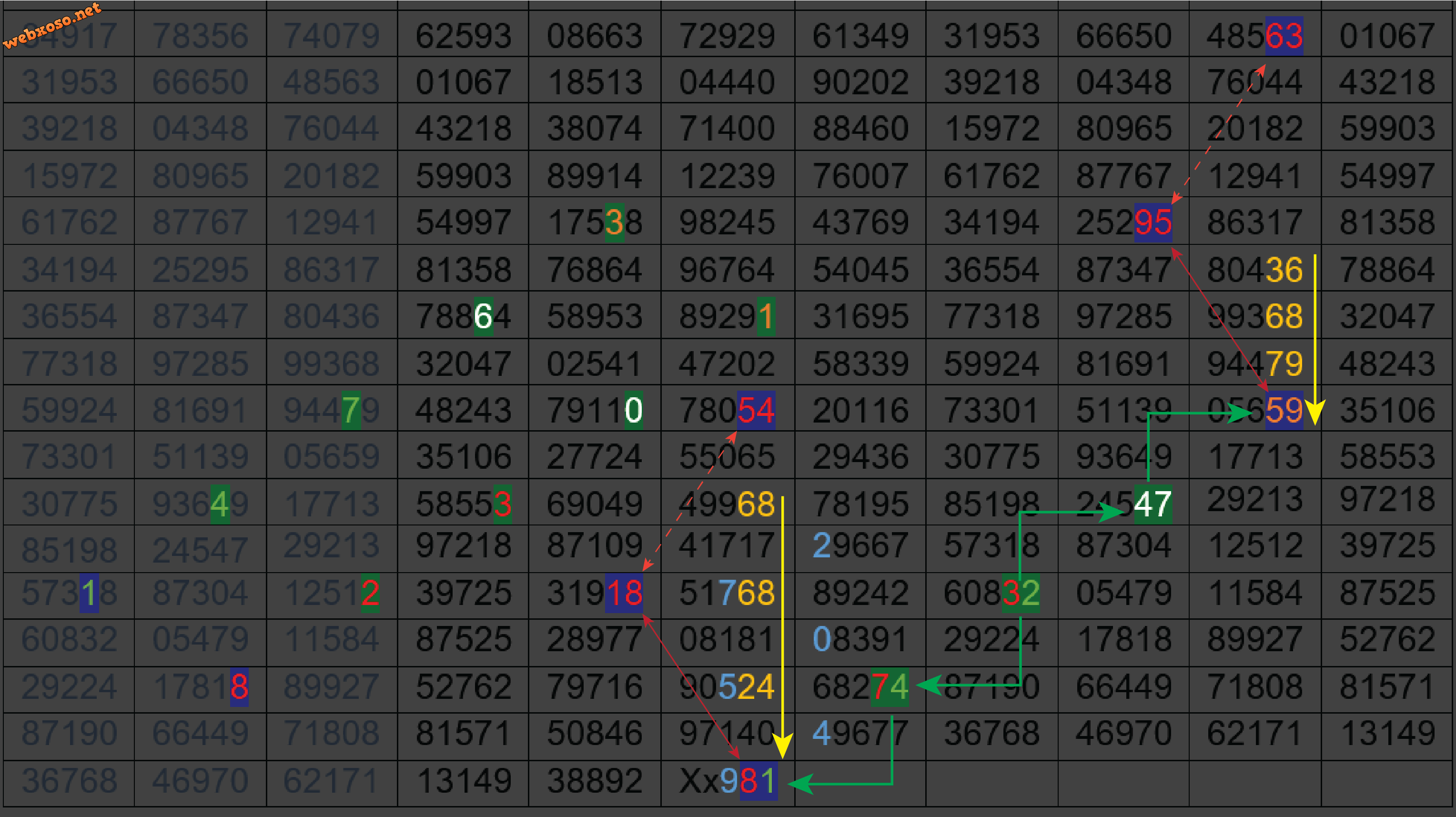
Task: Click the red arrowhead below highlighted 78054
Action: tap(732, 437)
